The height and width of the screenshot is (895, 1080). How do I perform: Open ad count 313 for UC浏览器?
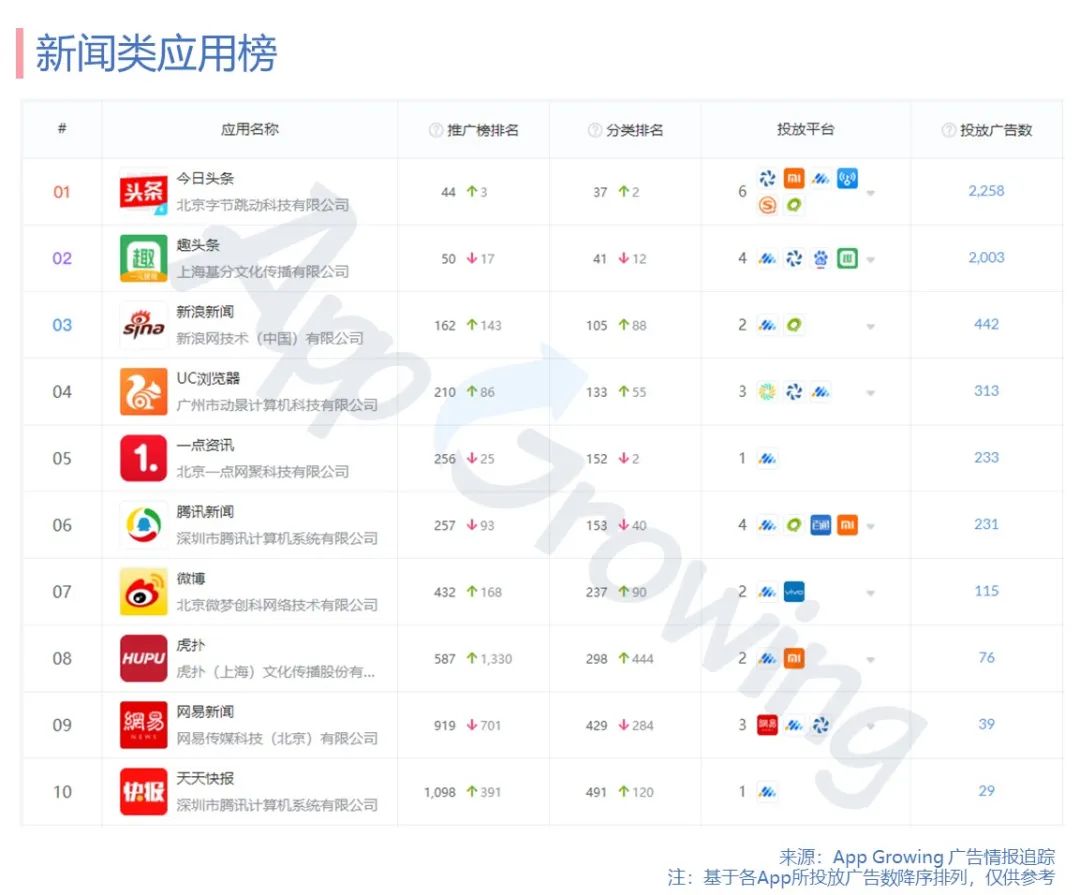point(986,391)
